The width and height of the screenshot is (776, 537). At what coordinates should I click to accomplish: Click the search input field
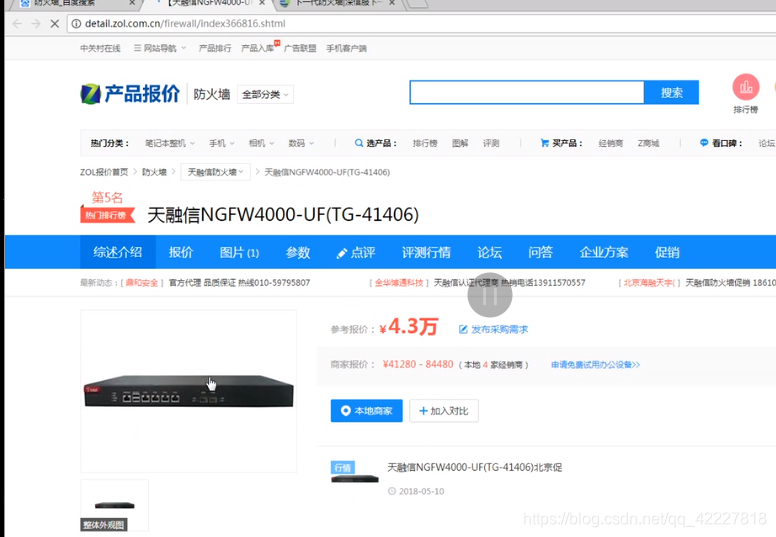527,93
